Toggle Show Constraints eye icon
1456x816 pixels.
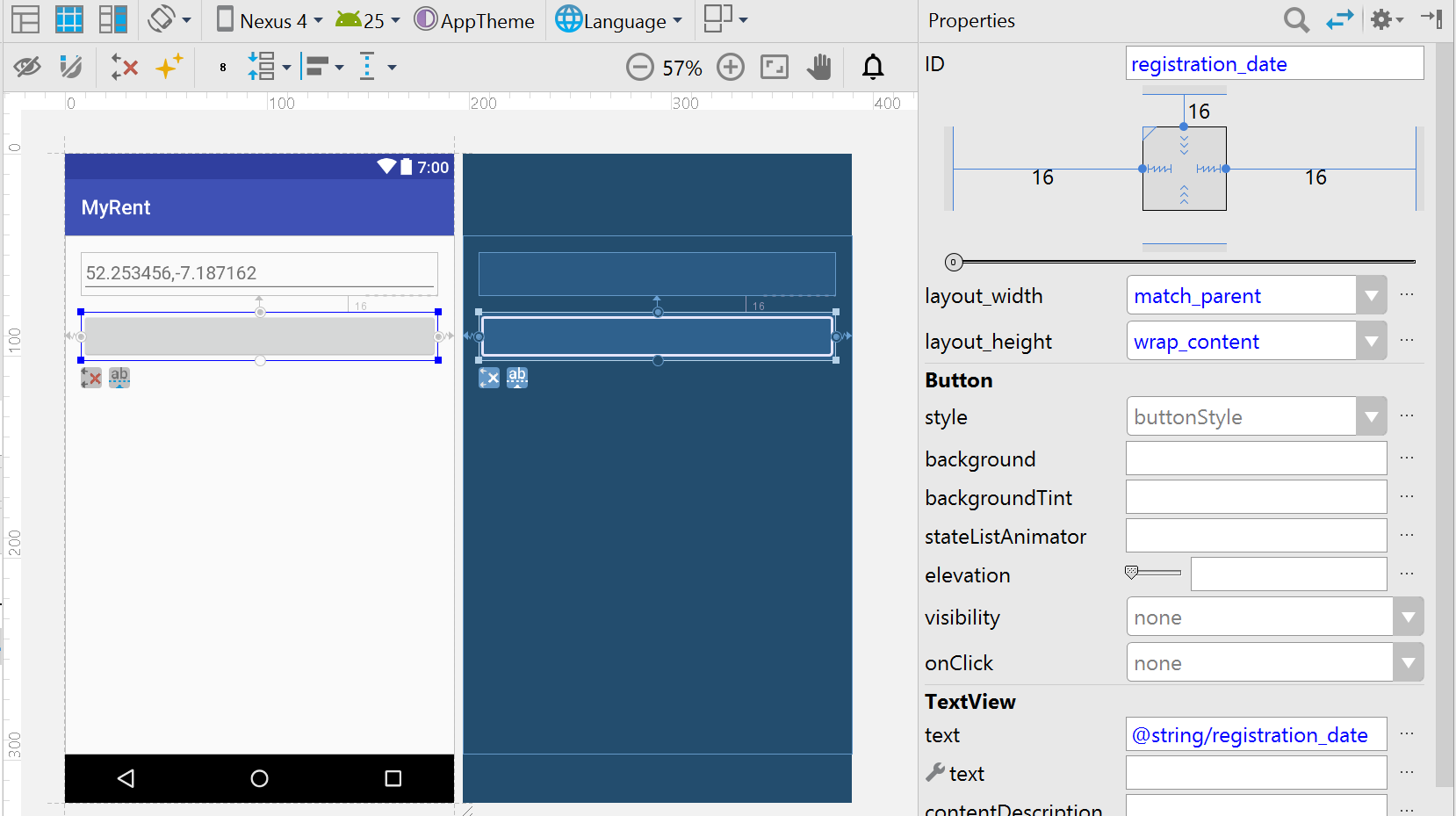[x=27, y=67]
